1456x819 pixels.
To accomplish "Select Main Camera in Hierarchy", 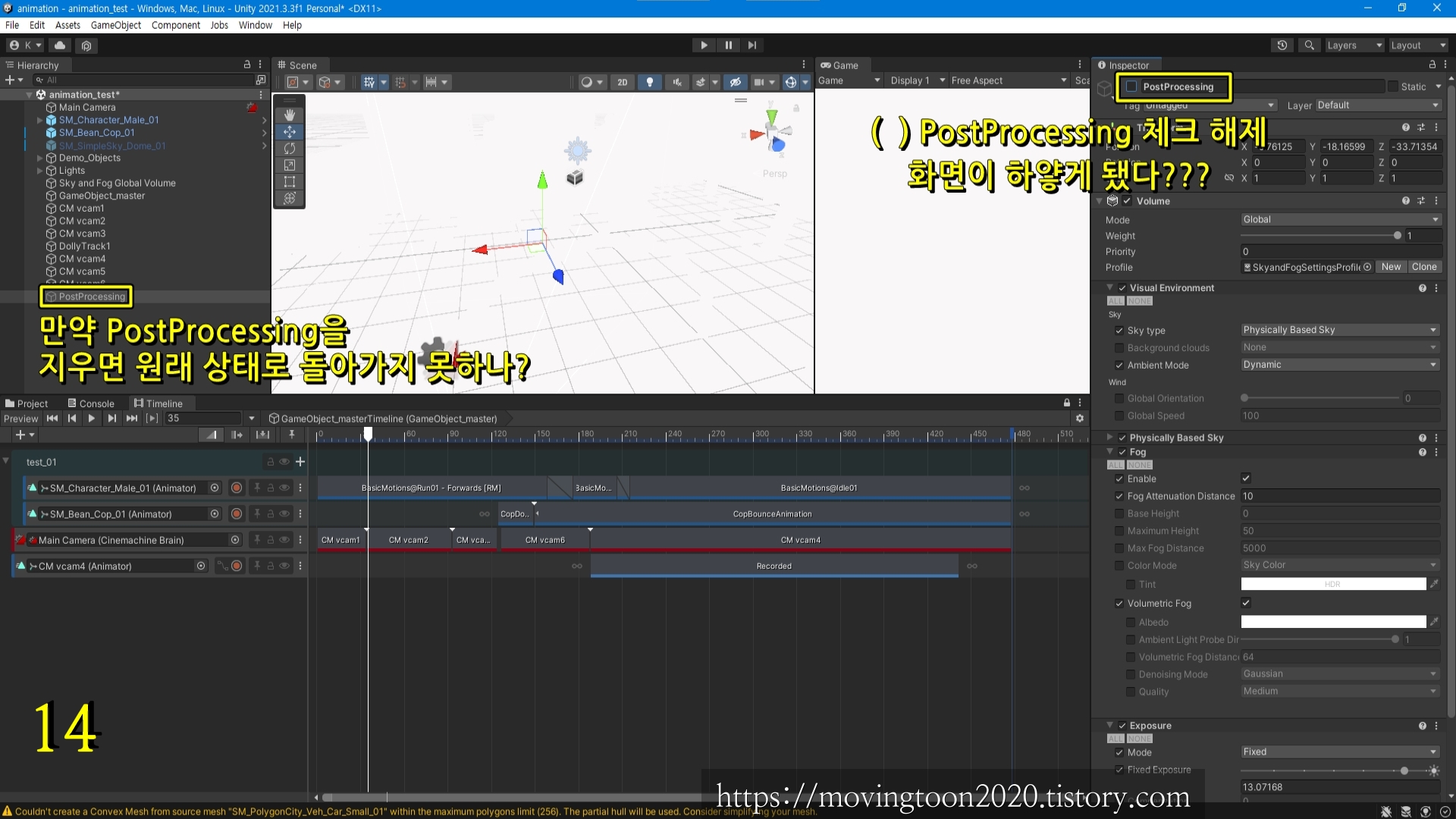I will click(x=87, y=108).
